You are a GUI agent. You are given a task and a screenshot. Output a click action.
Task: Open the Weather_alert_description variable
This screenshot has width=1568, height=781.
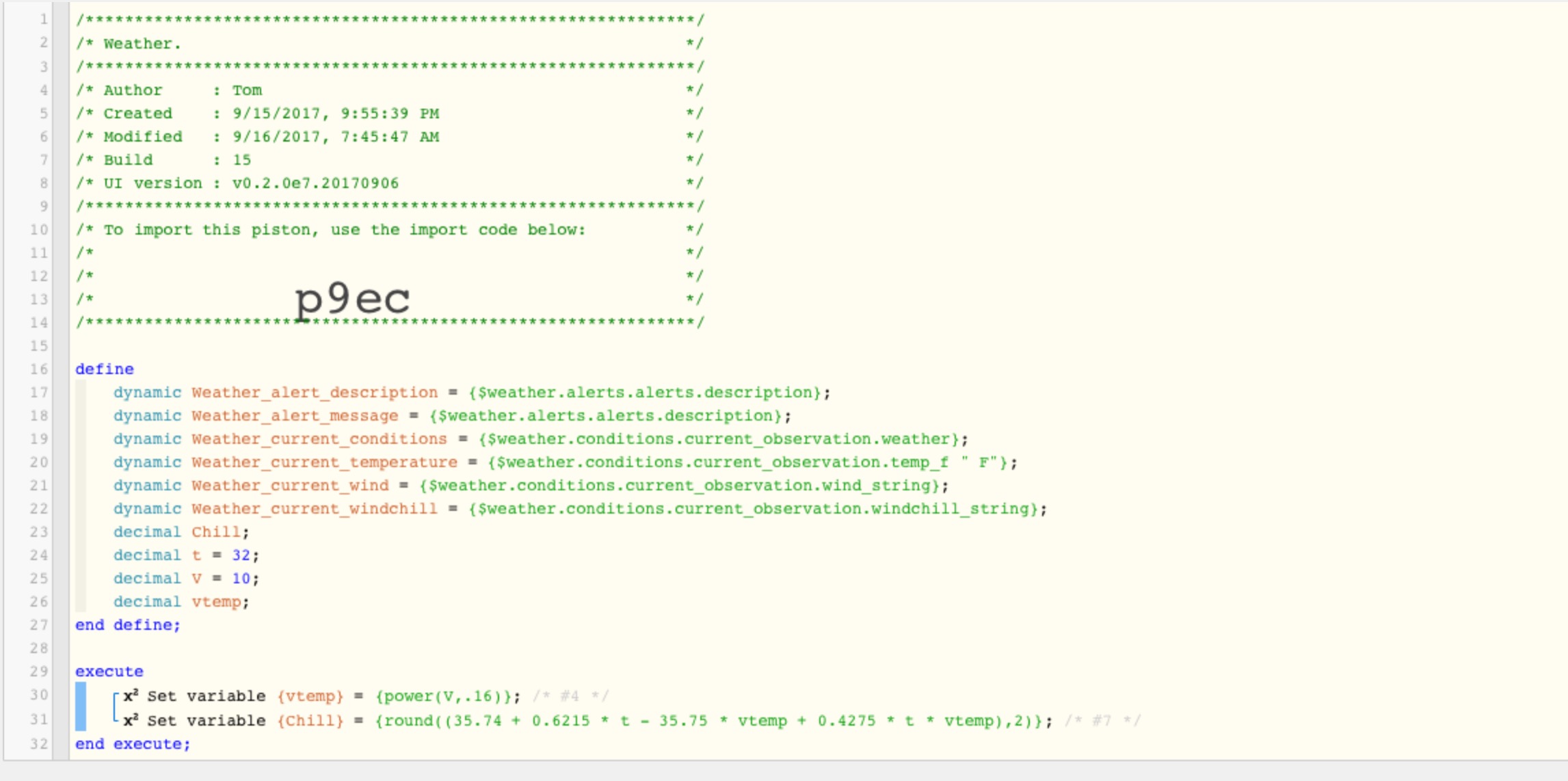pos(315,393)
